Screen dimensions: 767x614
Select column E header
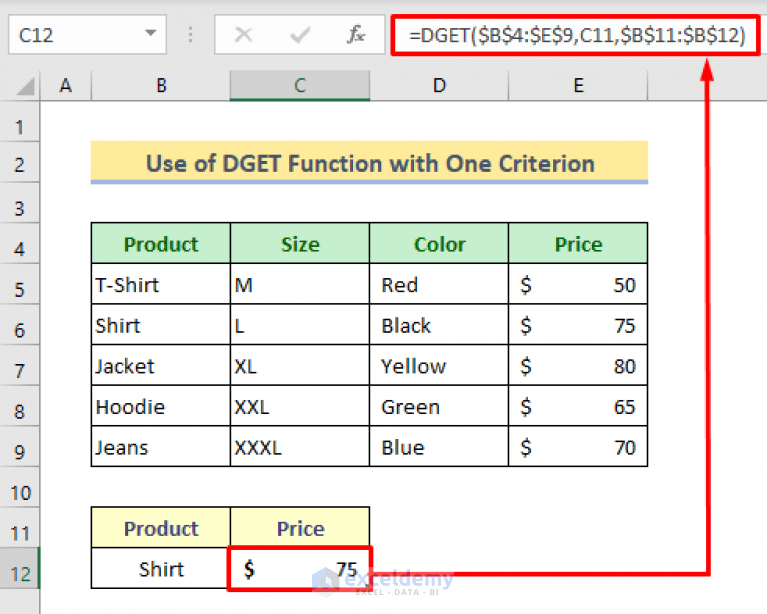tap(578, 86)
